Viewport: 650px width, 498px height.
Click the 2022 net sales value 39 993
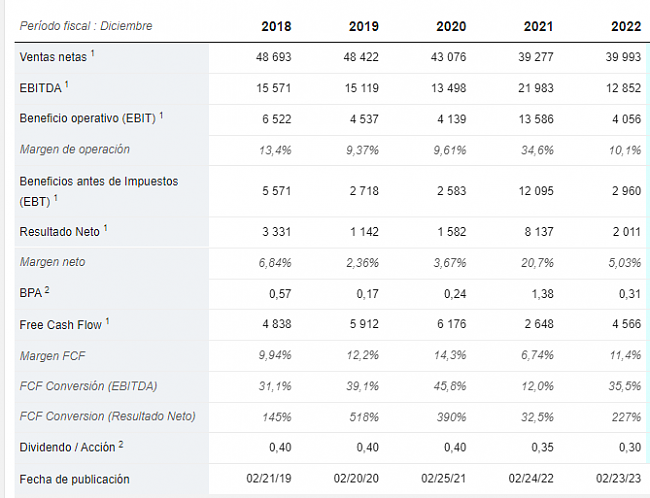coord(623,57)
